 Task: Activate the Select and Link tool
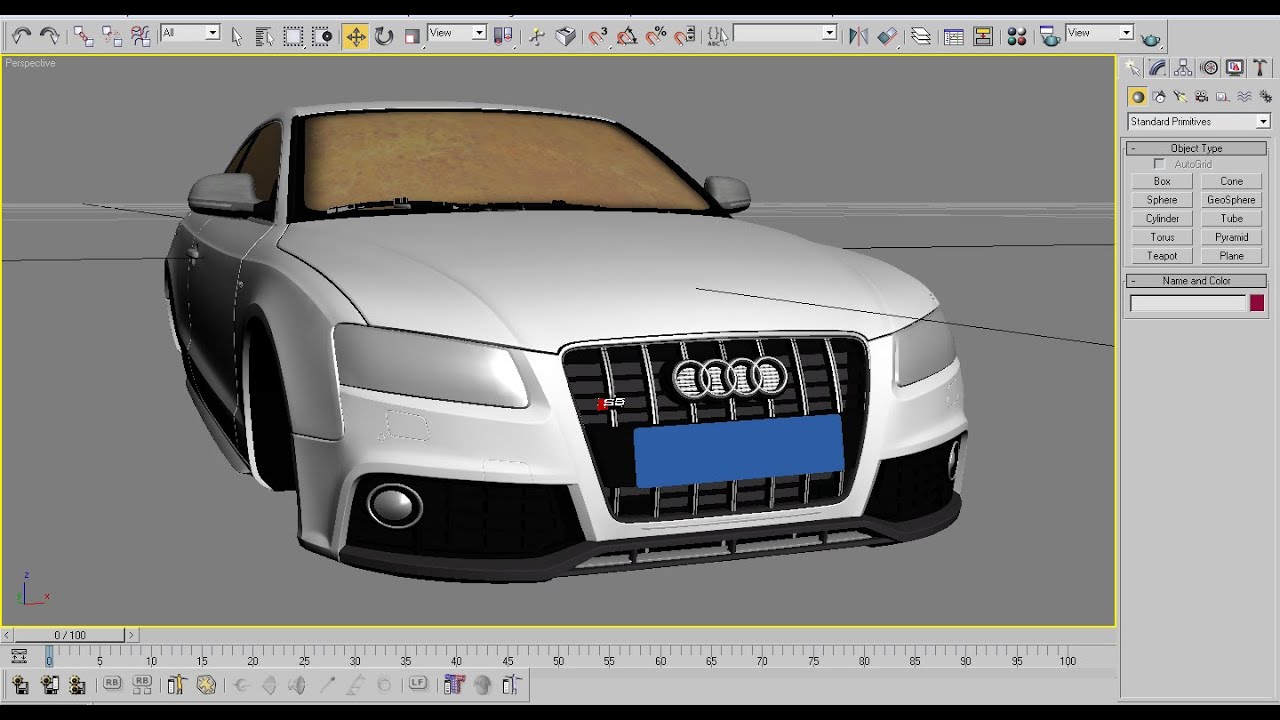83,36
